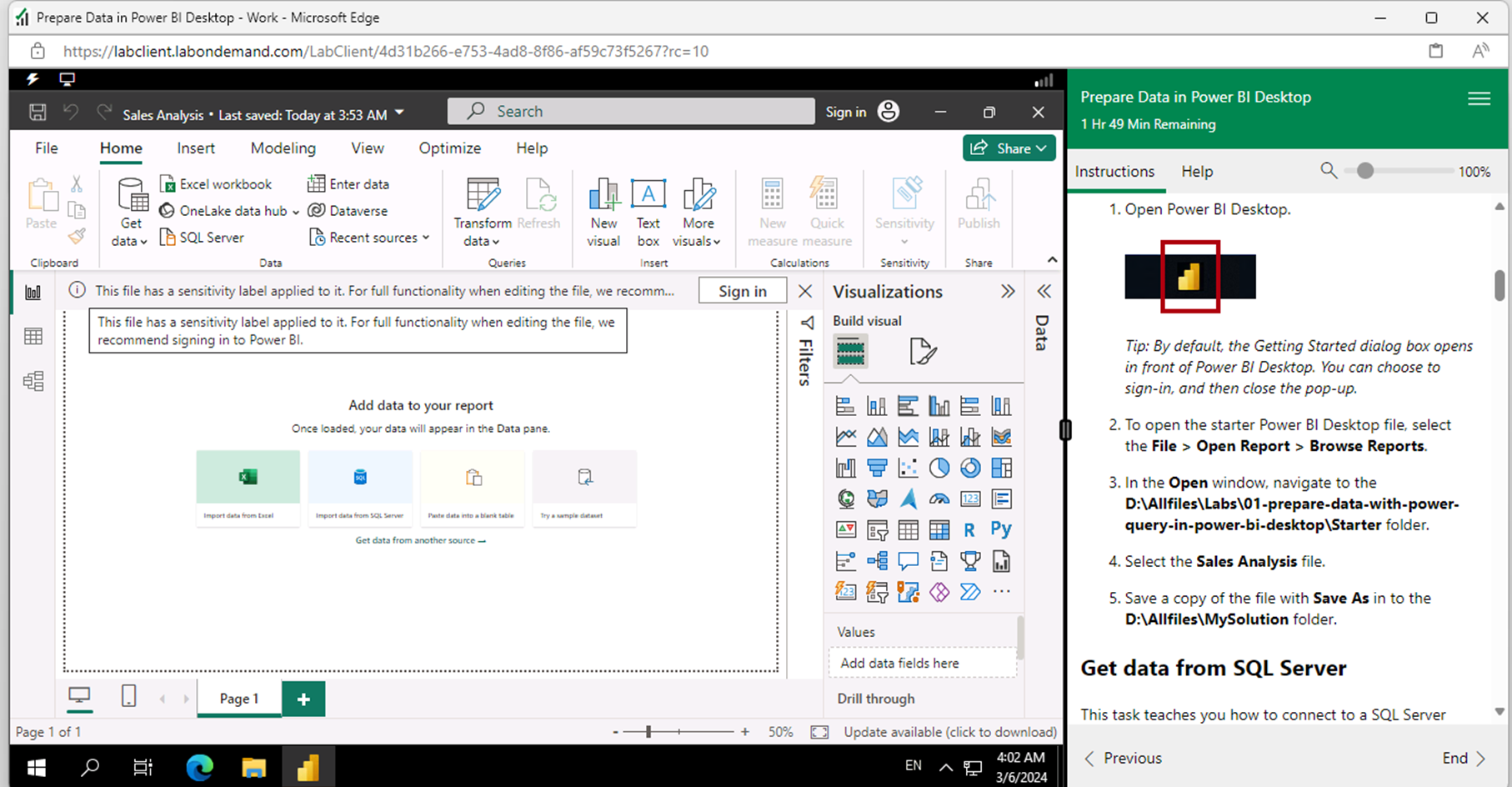
Task: Click Get data from another source link
Action: point(420,540)
